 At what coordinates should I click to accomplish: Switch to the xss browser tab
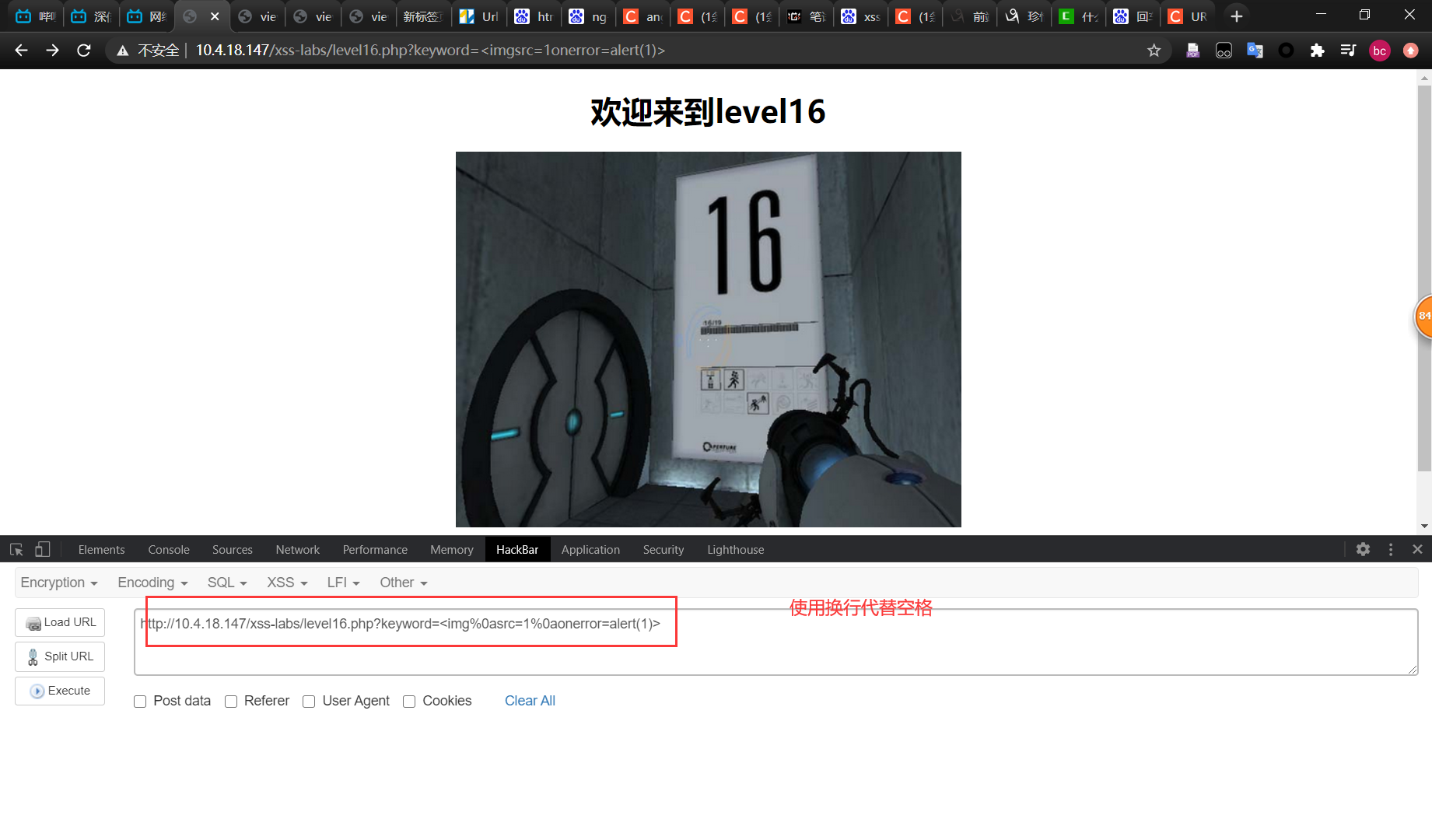click(x=861, y=16)
